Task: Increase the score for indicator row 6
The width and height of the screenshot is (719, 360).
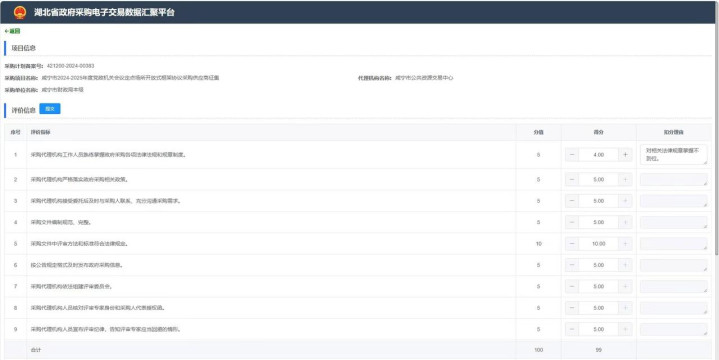Action: click(625, 265)
